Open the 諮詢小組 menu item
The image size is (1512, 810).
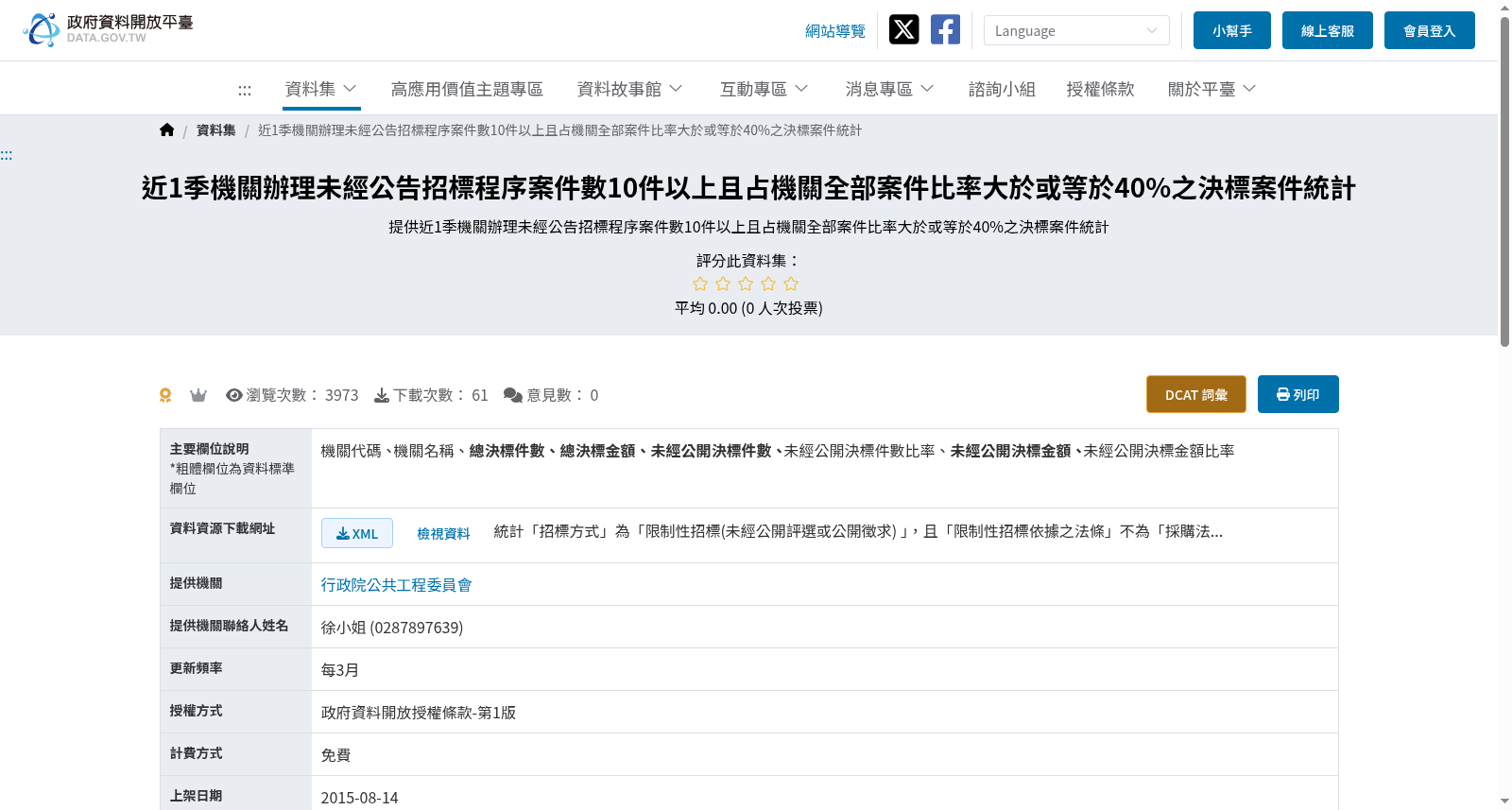pyautogui.click(x=1002, y=89)
